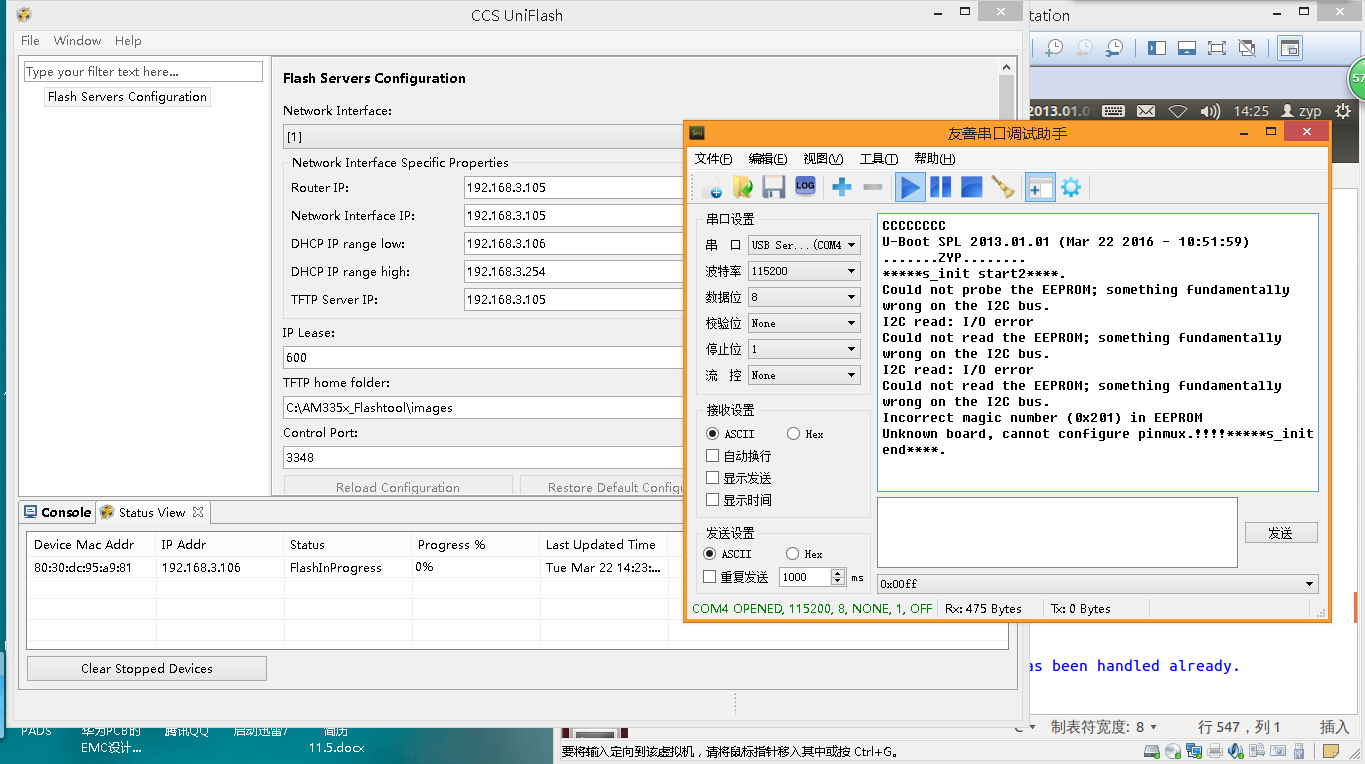
Task: Open the 工具(T) menu
Action: [878, 159]
